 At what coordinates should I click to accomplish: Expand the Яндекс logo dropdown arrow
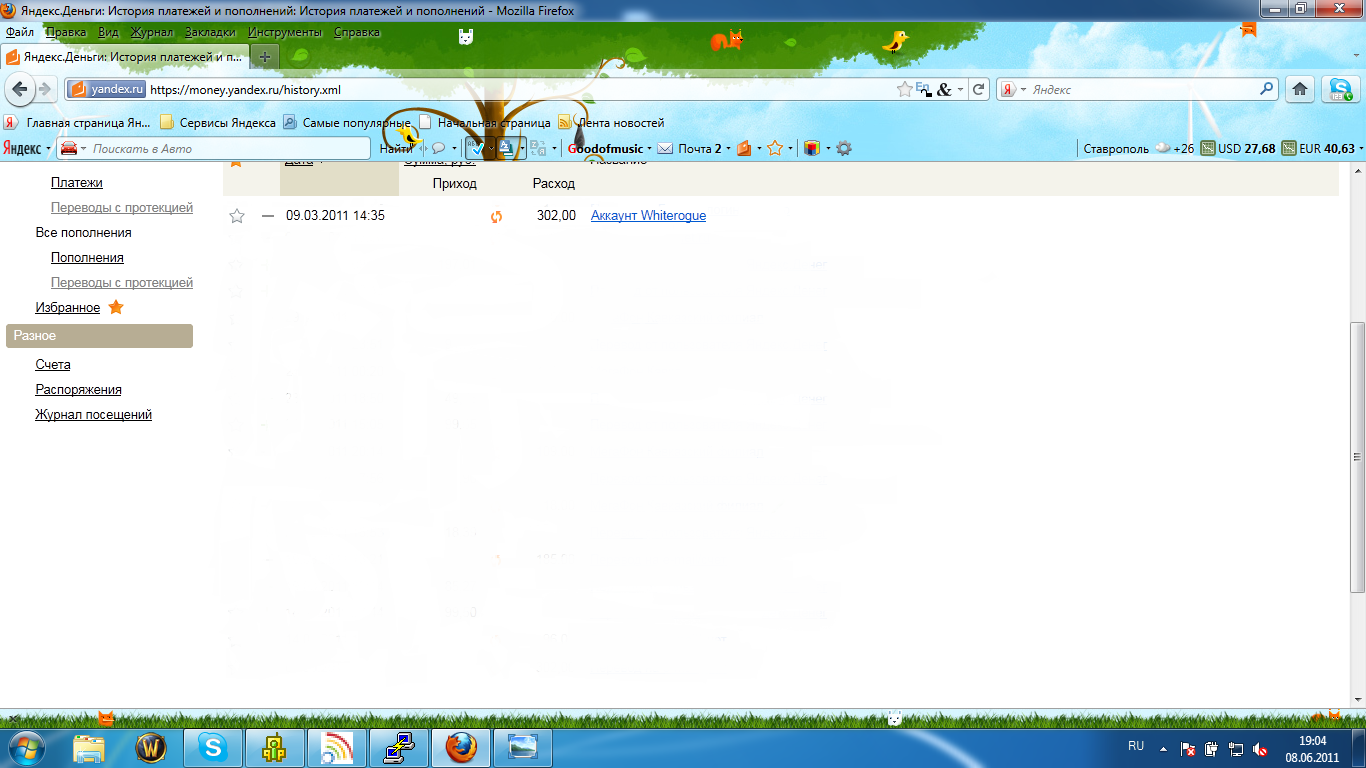coord(49,149)
